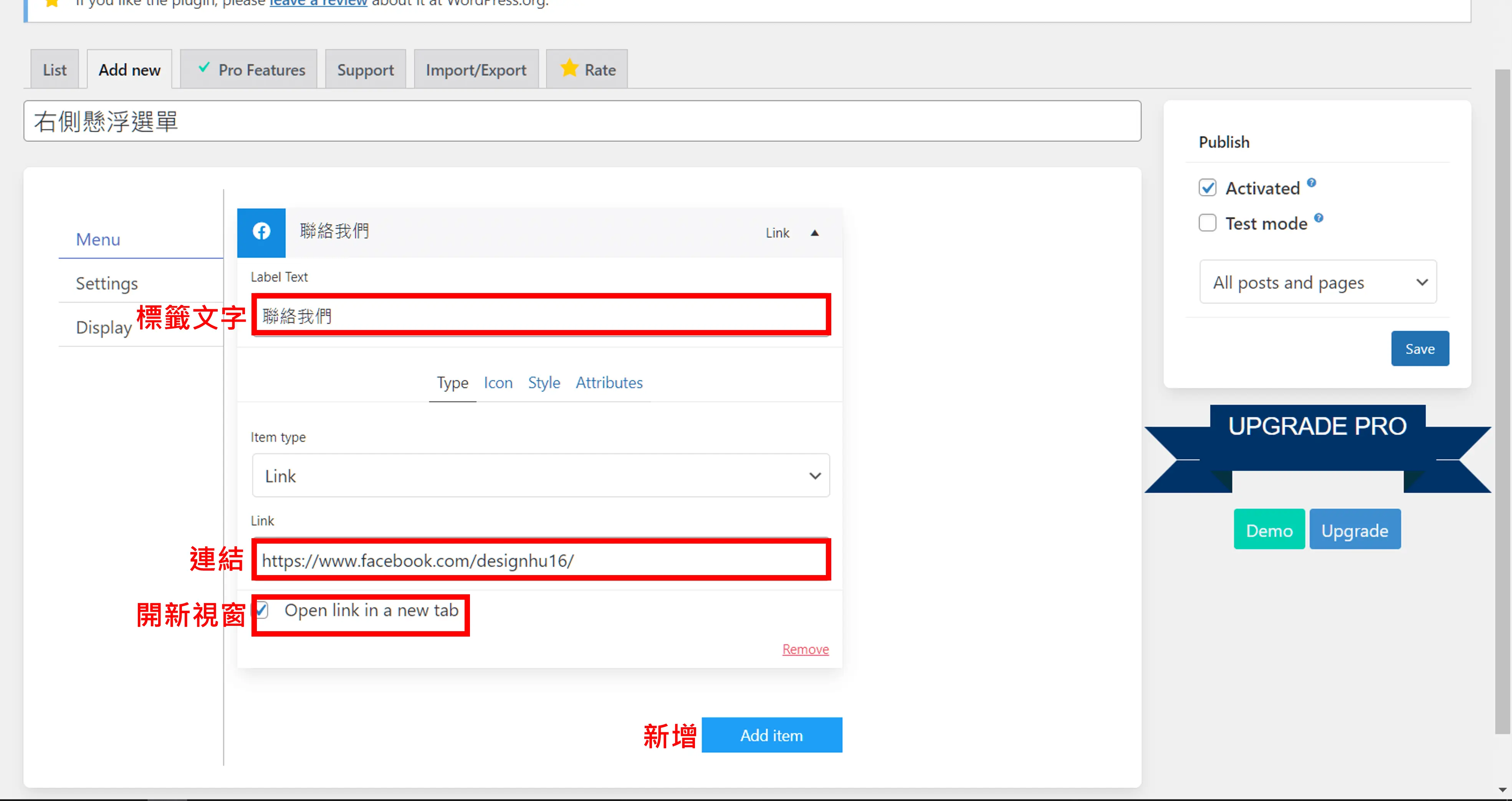The image size is (1512, 801).
Task: Click the 聯絡我們 item header title
Action: click(334, 231)
